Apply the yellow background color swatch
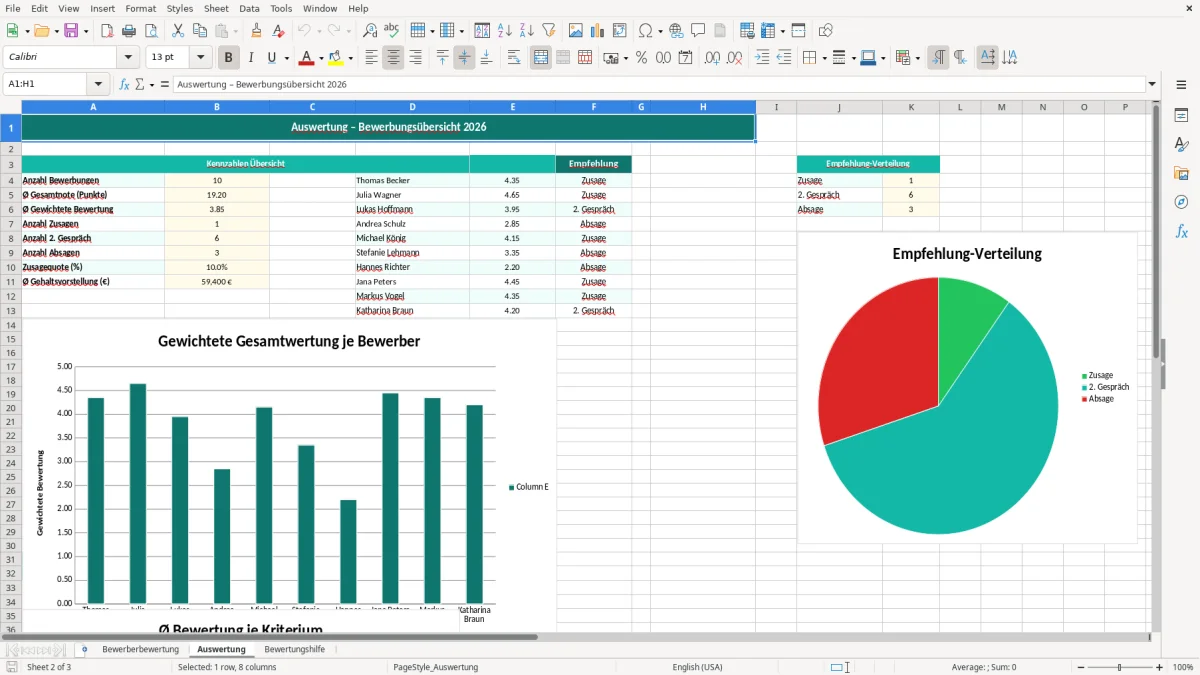The image size is (1200, 675). coord(336,58)
